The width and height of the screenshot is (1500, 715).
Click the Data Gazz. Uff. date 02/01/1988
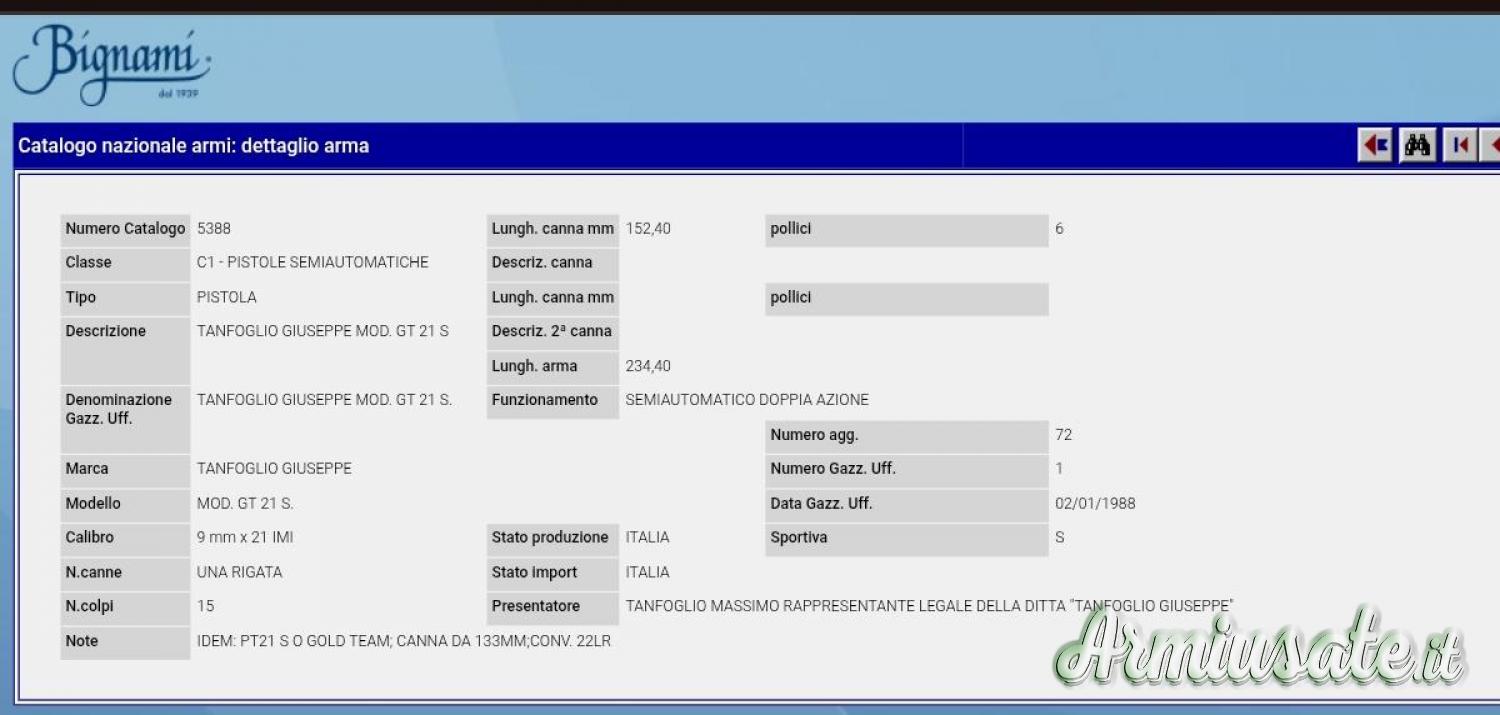(x=1095, y=504)
